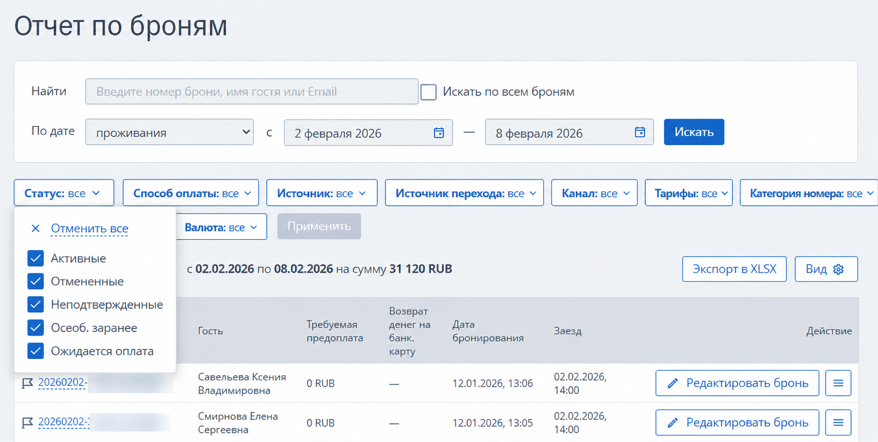Viewport: 878px width, 442px height.
Task: Click the booking search input field
Action: click(x=251, y=91)
